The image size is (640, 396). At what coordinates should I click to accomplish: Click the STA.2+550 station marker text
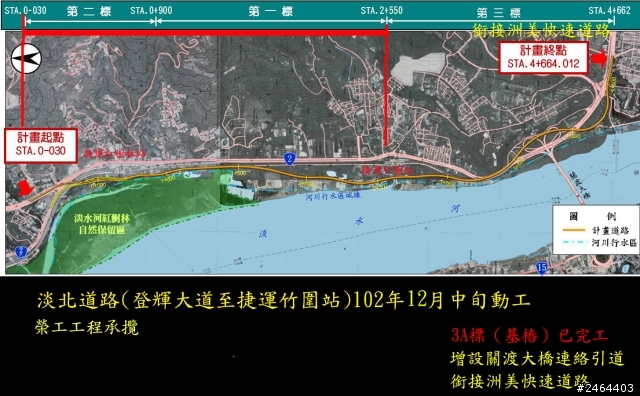(381, 10)
